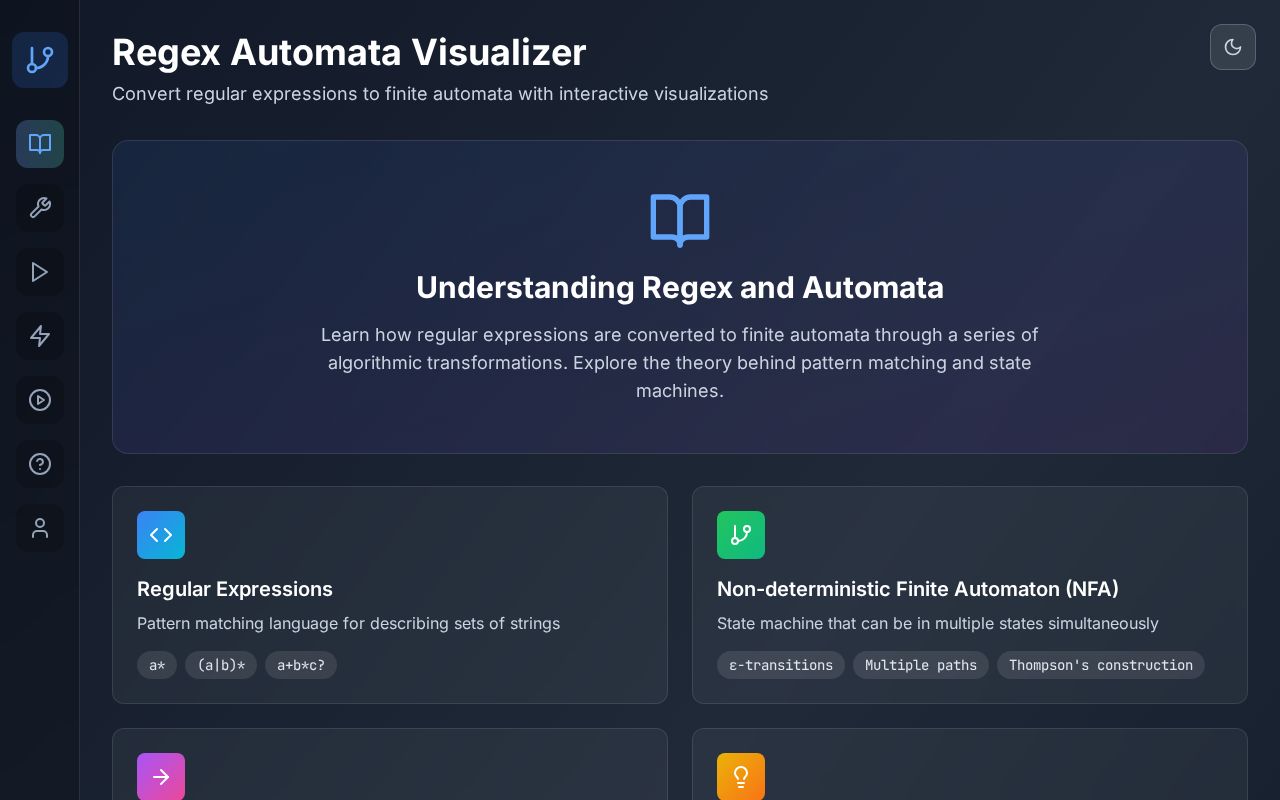1280x800 pixels.
Task: Select the play triangle icon in sidebar
Action: (x=40, y=272)
